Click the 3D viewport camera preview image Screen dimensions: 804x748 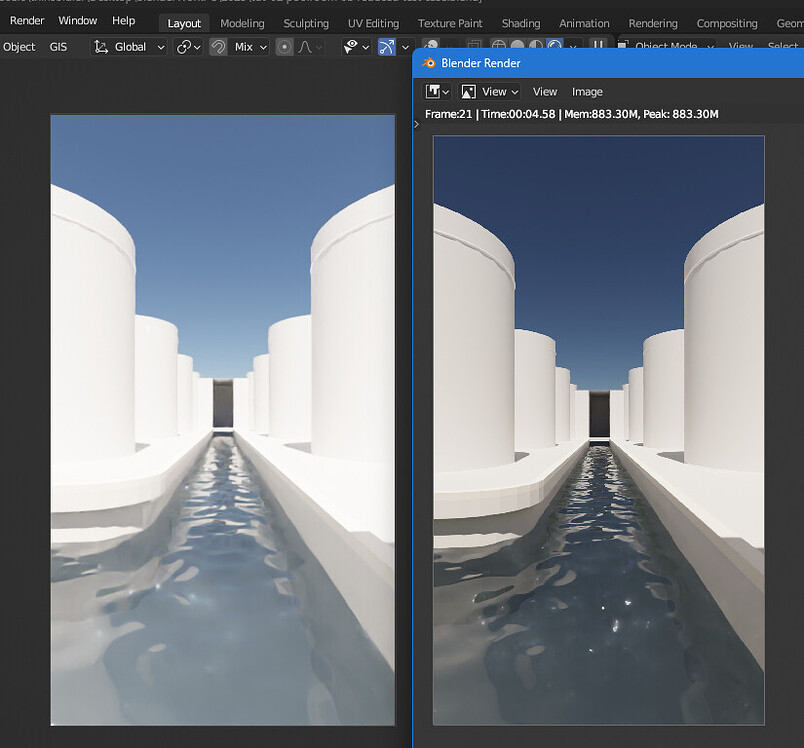pyautogui.click(x=223, y=420)
